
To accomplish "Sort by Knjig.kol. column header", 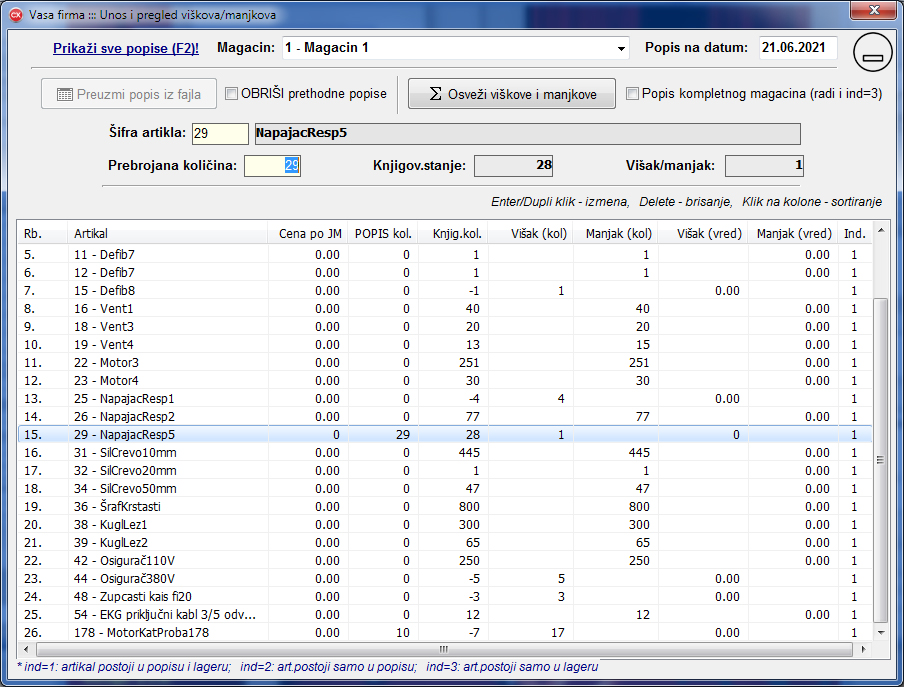I will pos(453,233).
